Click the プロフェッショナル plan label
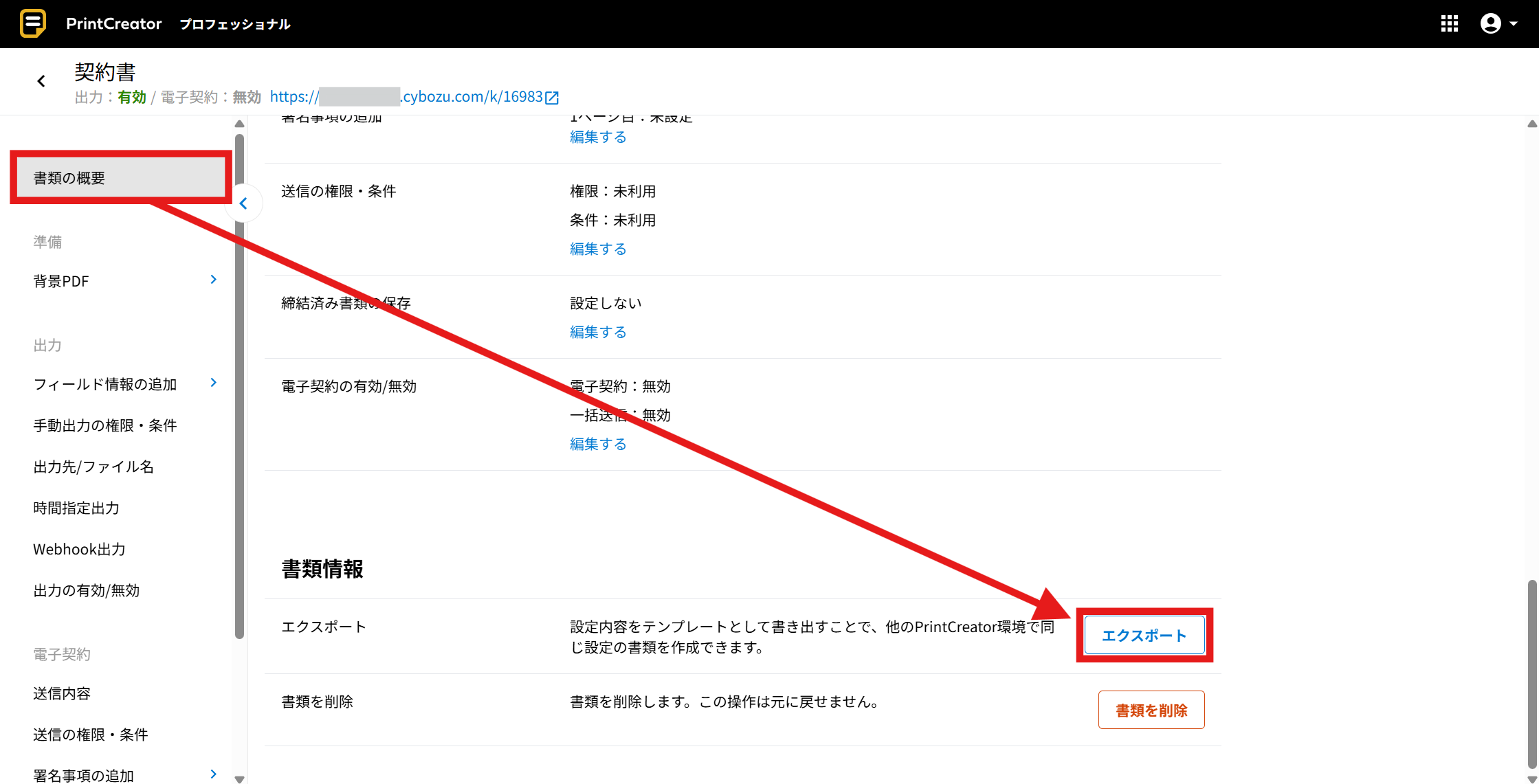 (235, 24)
